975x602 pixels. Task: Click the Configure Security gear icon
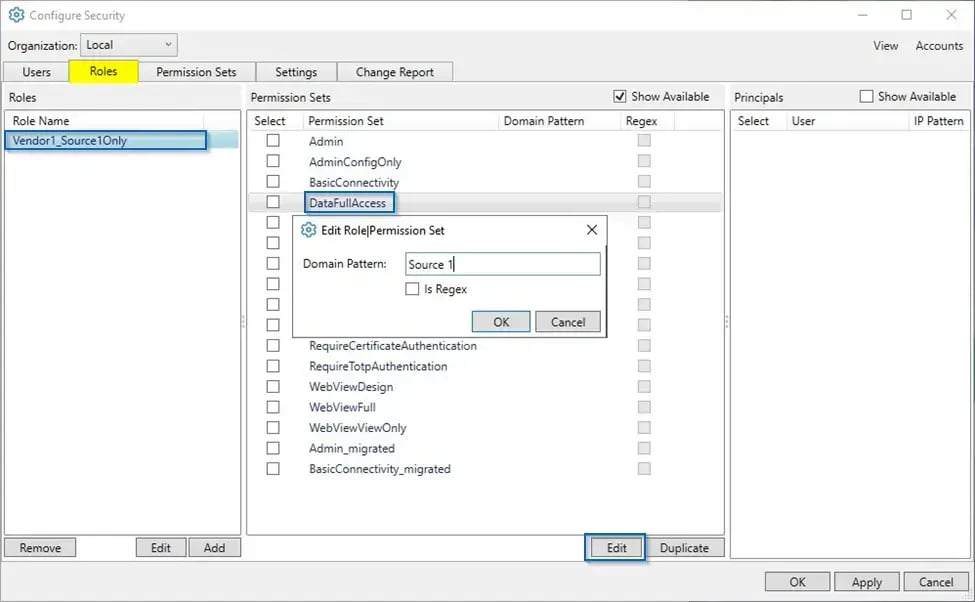(x=15, y=14)
